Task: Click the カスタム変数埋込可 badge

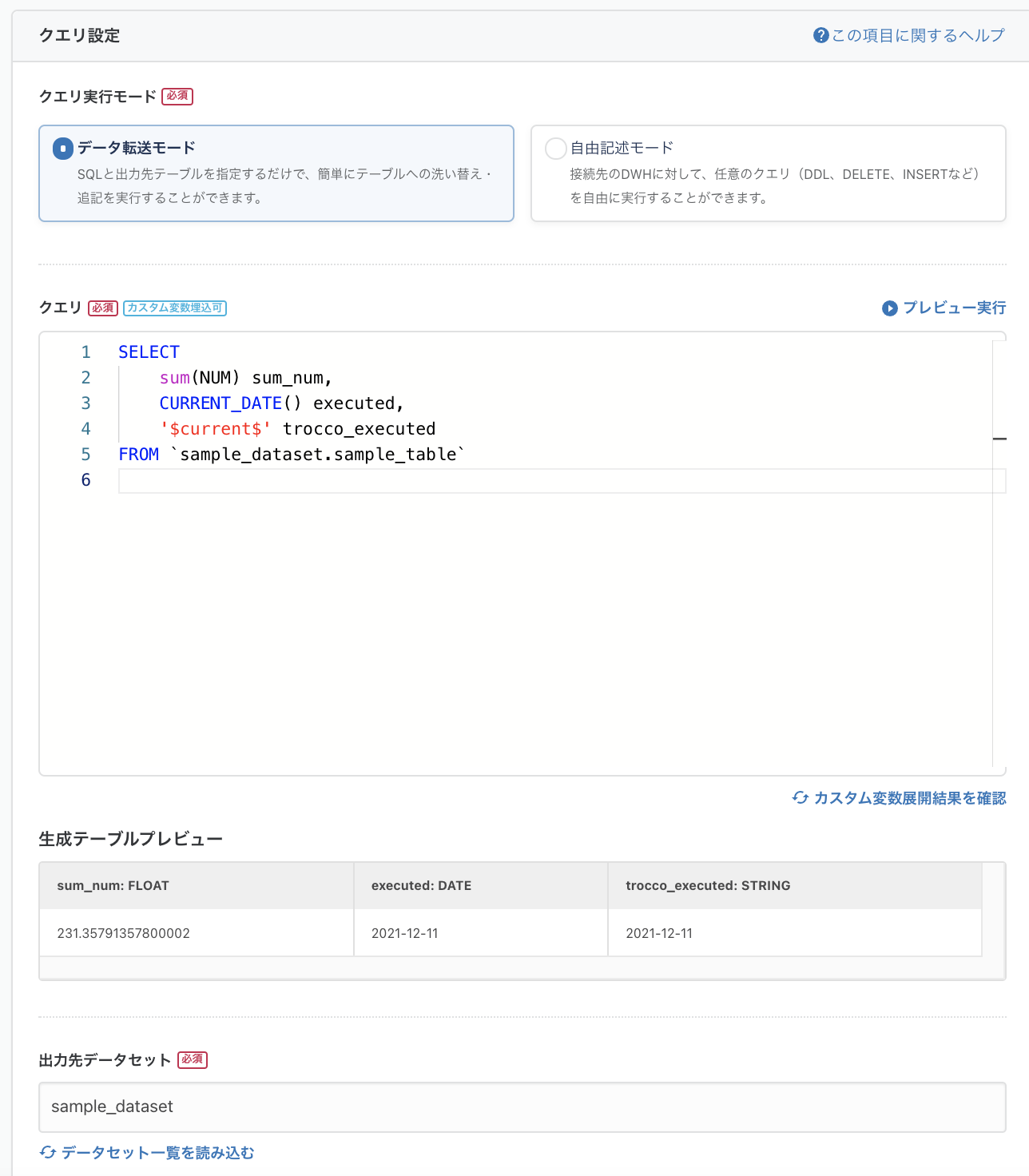Action: pos(175,308)
